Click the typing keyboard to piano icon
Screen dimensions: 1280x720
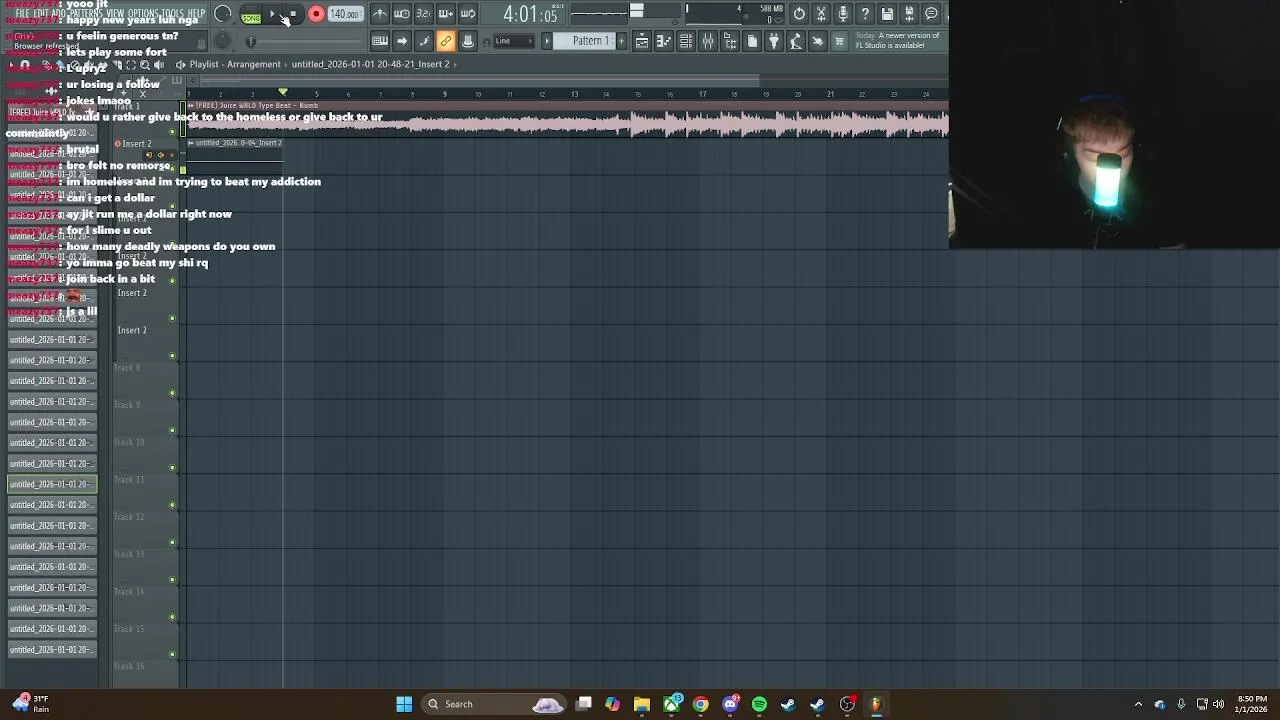(380, 41)
